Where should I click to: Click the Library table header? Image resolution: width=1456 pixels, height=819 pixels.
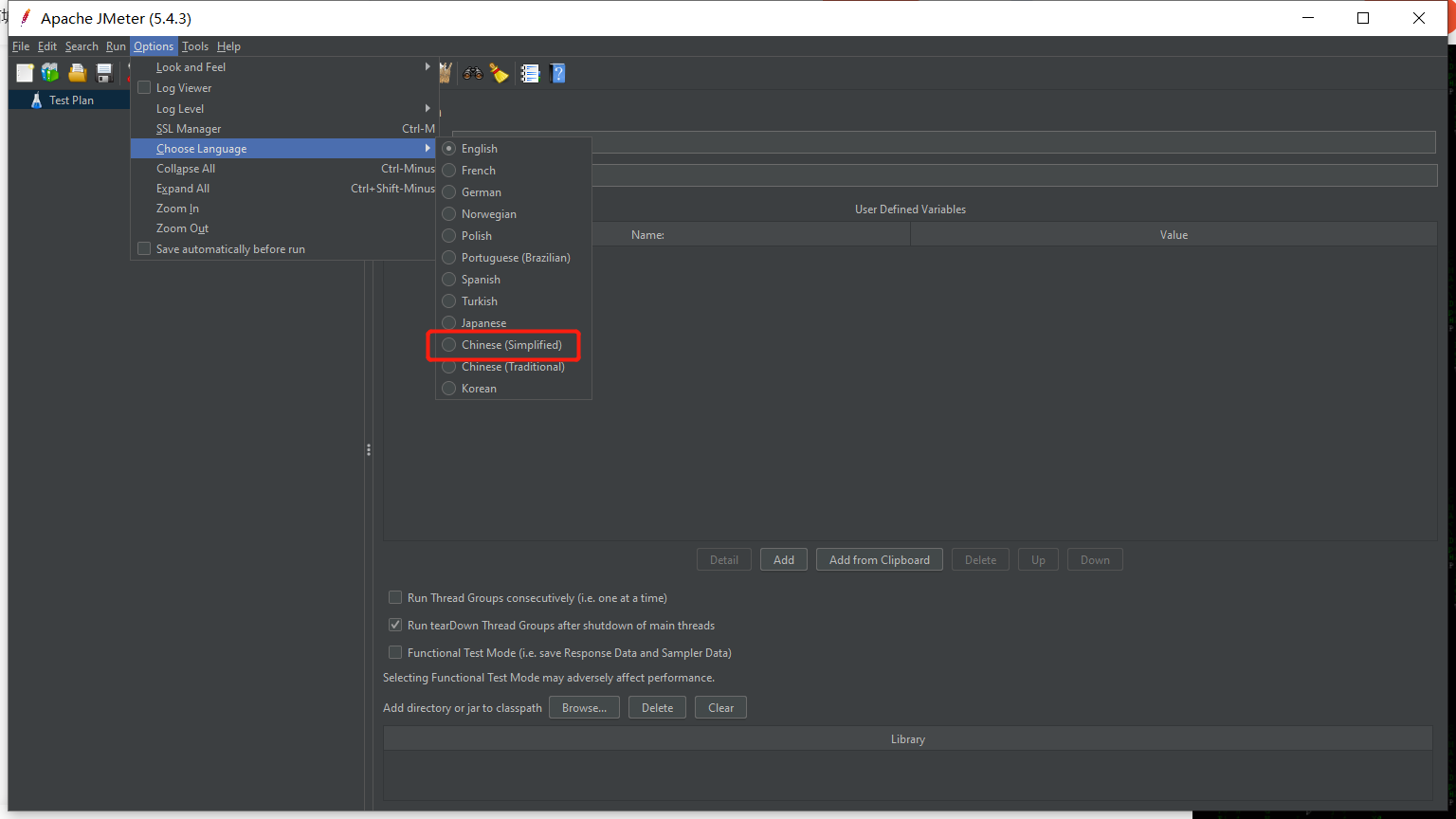pyautogui.click(x=908, y=739)
